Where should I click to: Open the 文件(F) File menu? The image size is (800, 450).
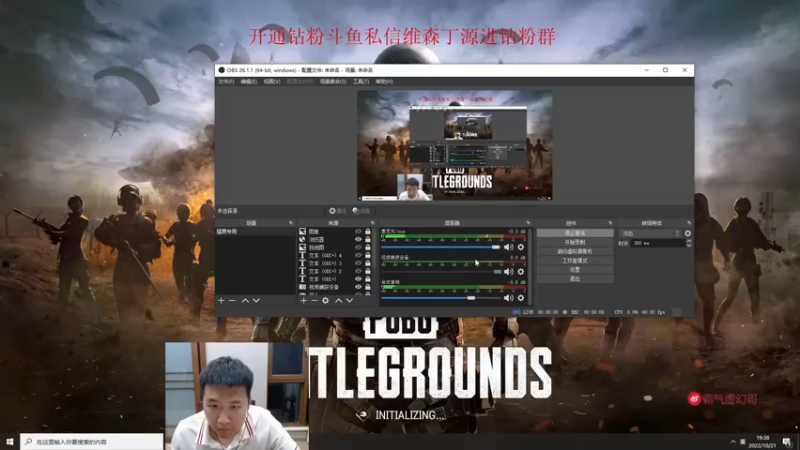click(x=226, y=82)
